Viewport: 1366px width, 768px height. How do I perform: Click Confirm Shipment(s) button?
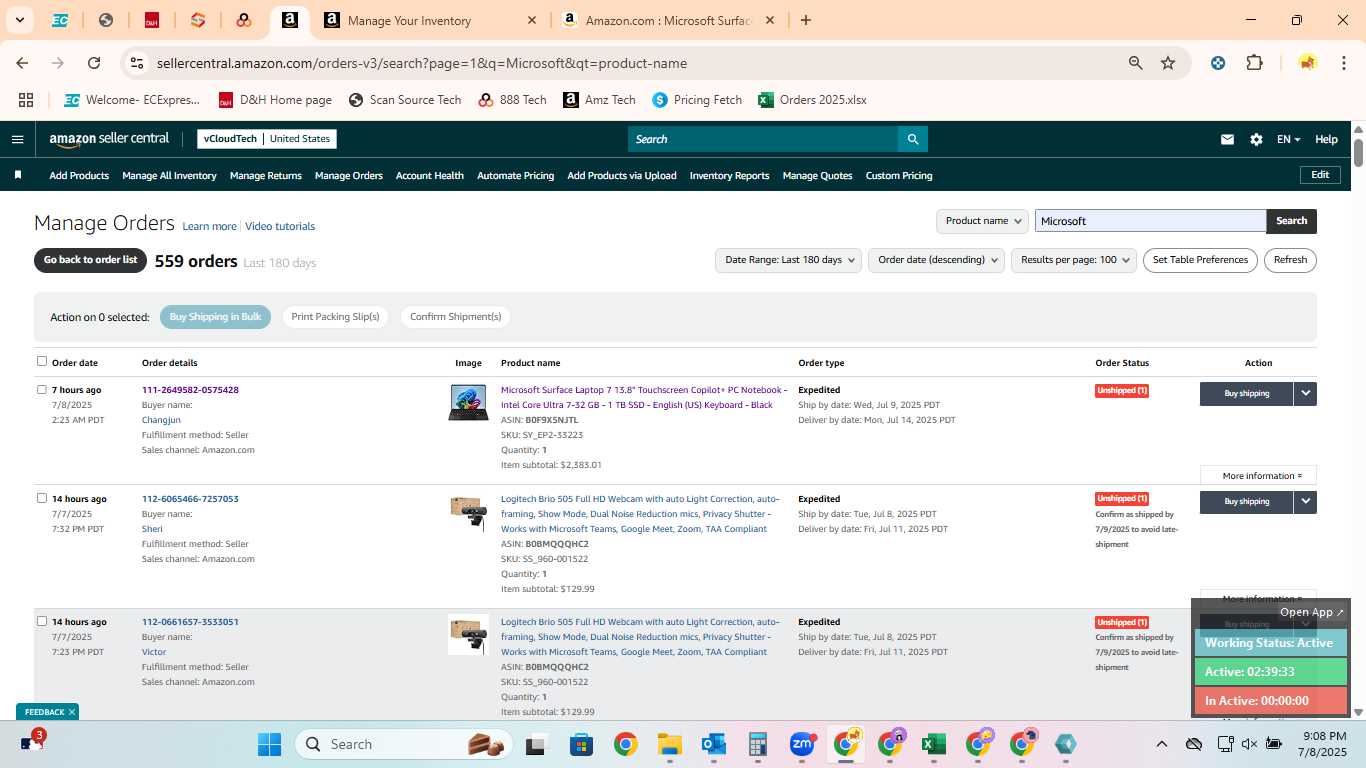tap(455, 317)
